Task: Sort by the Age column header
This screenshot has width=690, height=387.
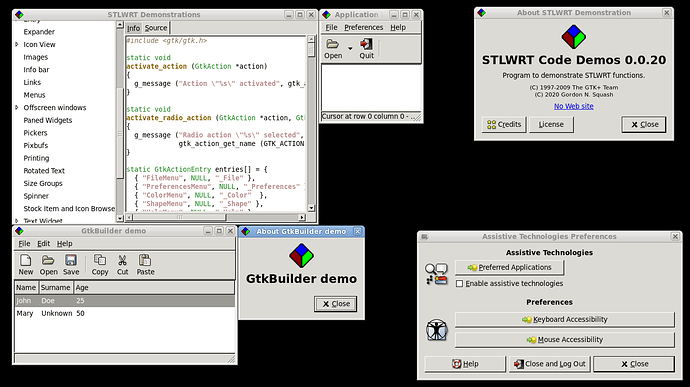Action: 154,287
